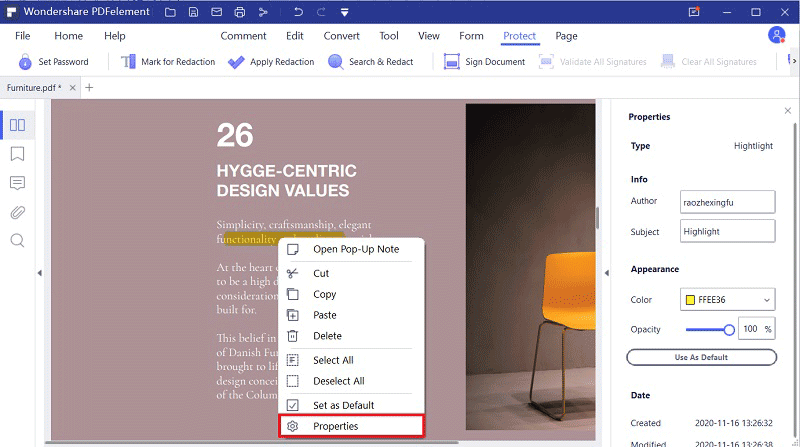Click the Set Password lock icon
The image size is (800, 447).
25,62
